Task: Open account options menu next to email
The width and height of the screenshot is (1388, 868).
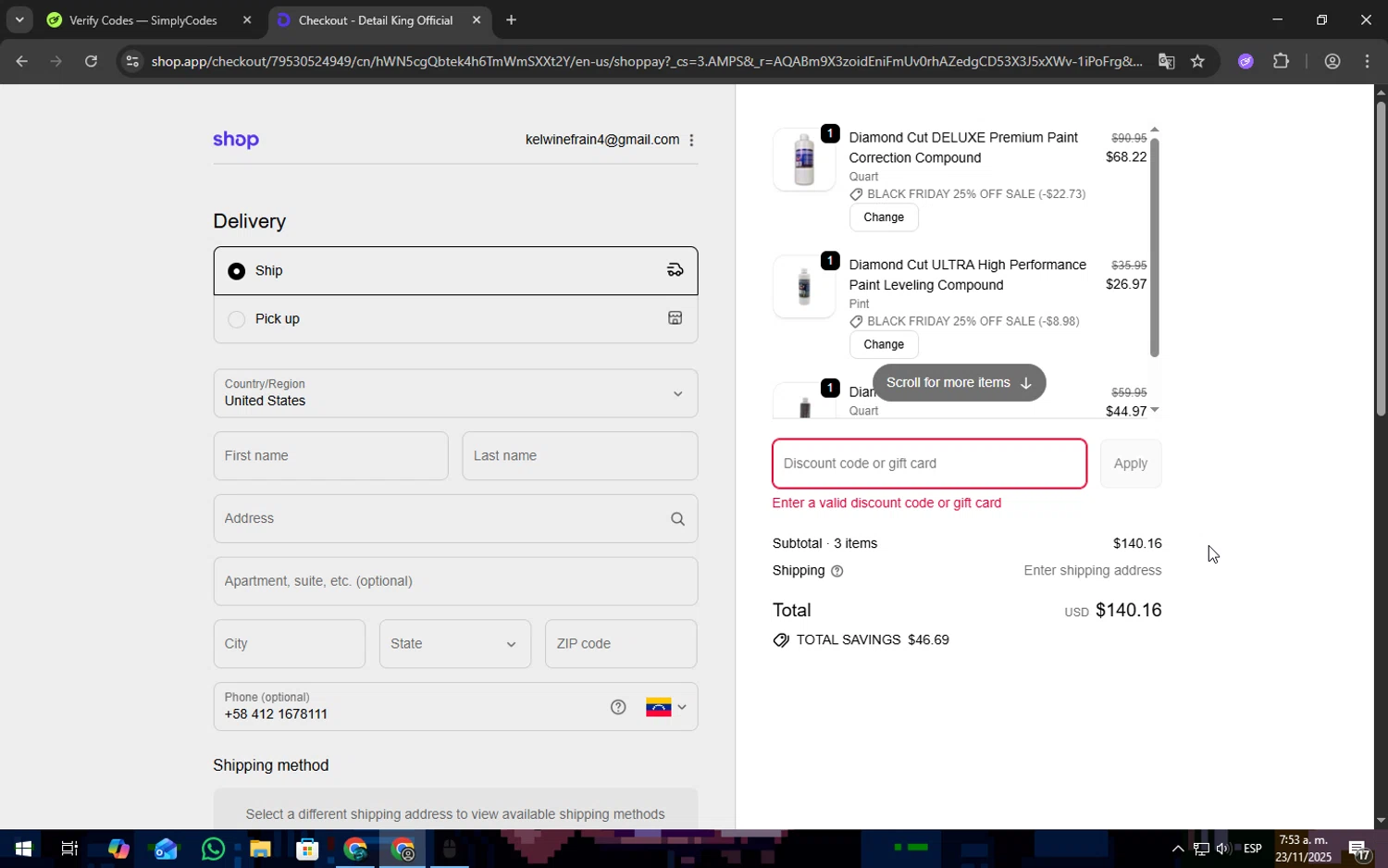Action: point(691,140)
